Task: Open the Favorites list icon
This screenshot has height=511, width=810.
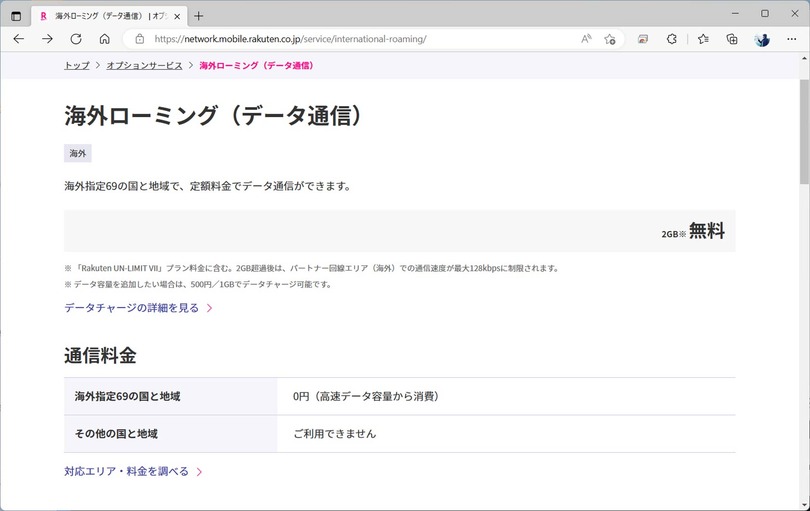Action: [x=703, y=39]
